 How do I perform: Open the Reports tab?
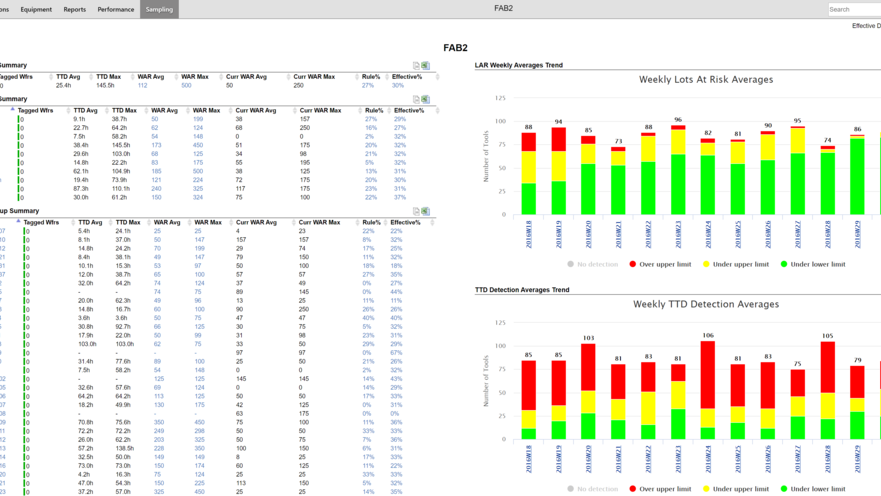pyautogui.click(x=75, y=10)
